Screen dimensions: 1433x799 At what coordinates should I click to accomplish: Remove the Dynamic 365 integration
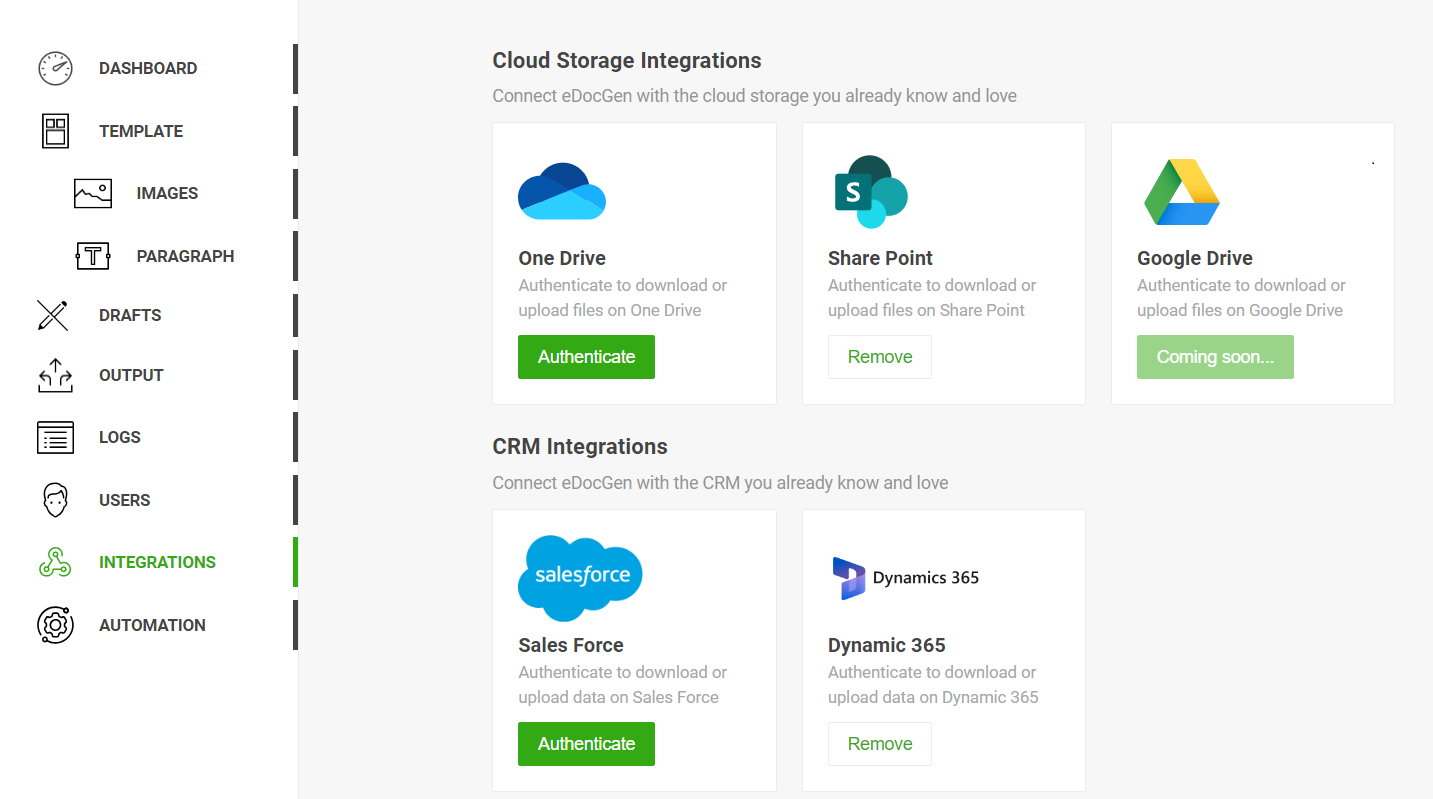click(879, 743)
